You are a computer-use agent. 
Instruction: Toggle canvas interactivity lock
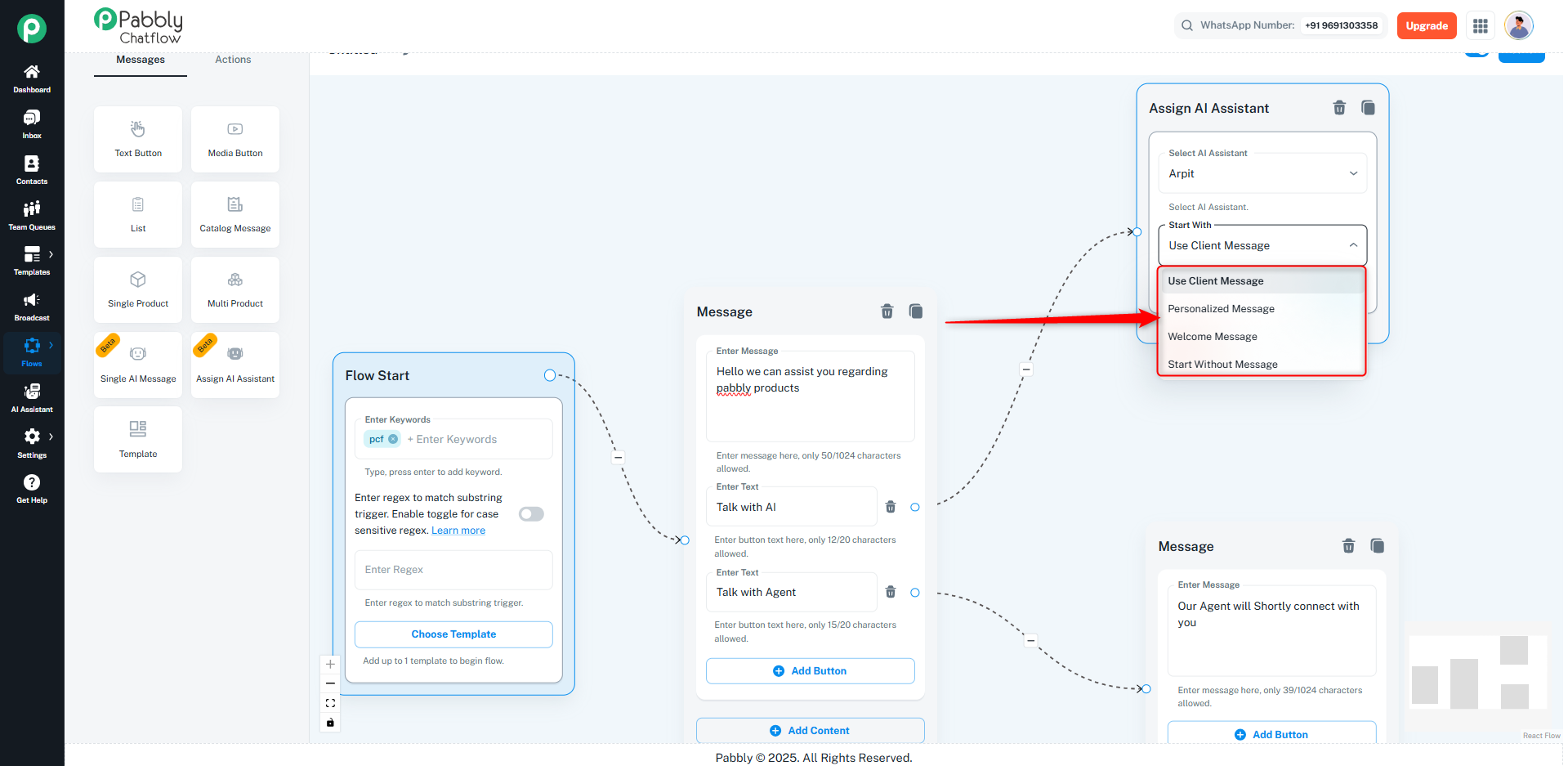click(330, 723)
